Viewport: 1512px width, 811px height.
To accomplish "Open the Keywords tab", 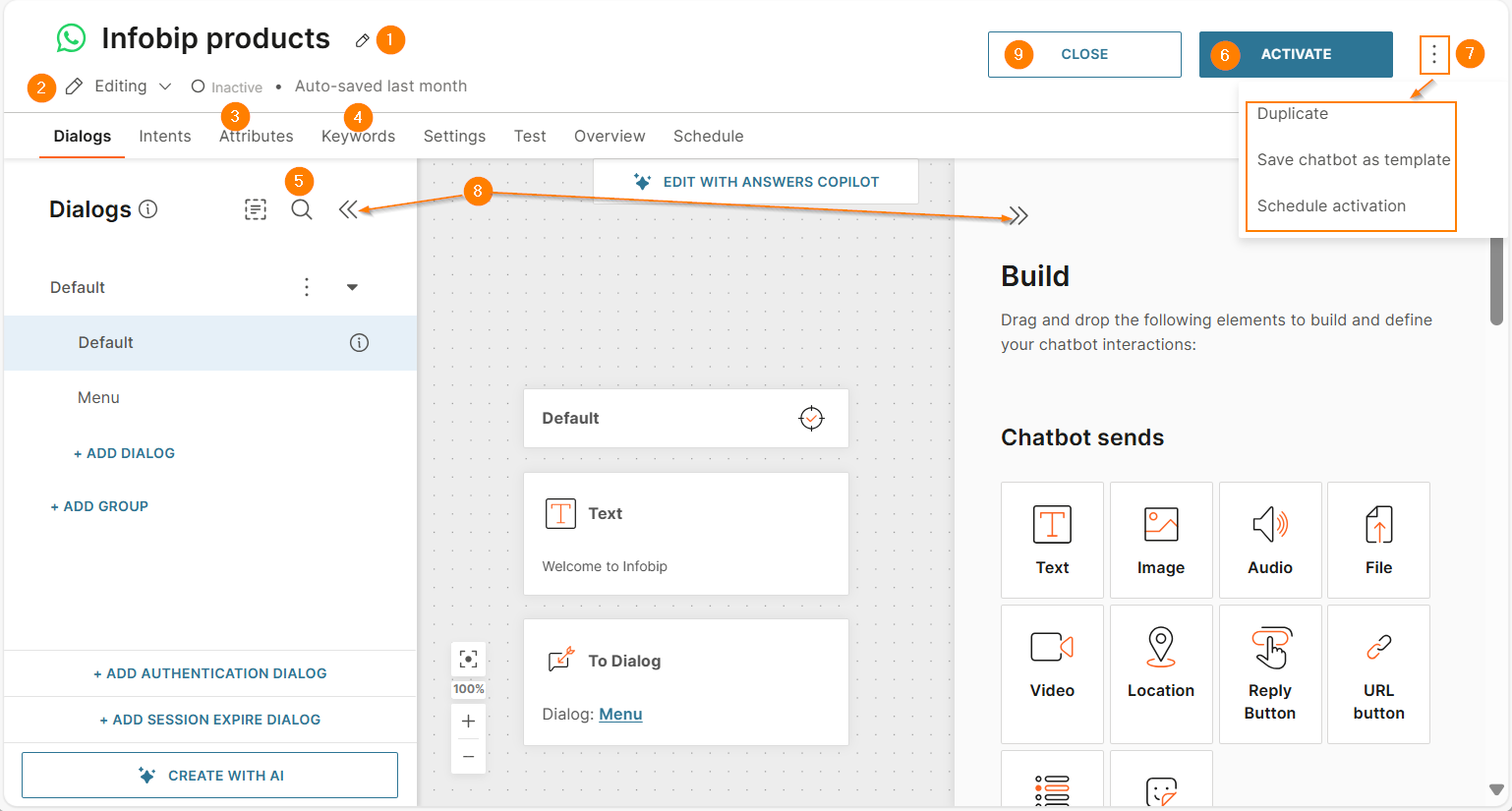I will [358, 136].
